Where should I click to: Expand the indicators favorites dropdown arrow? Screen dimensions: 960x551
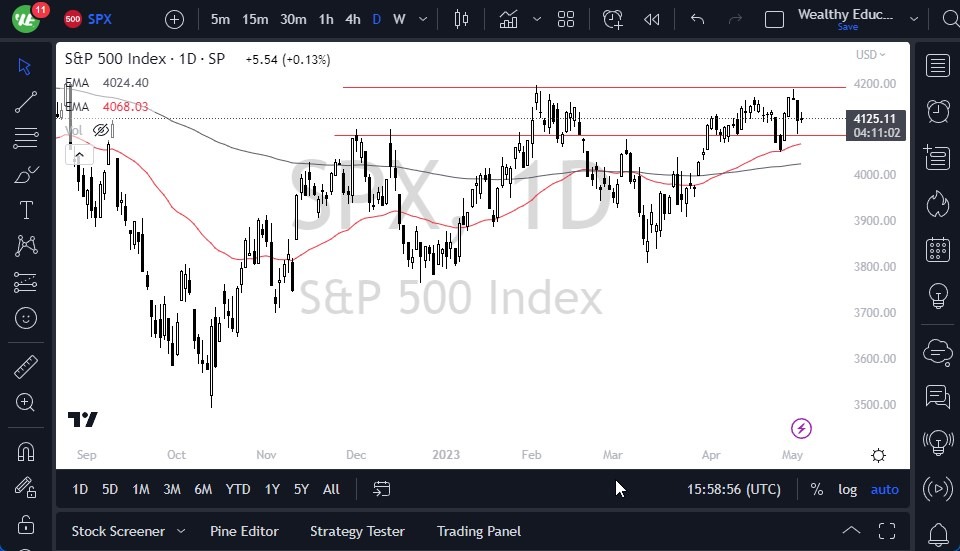[x=537, y=19]
